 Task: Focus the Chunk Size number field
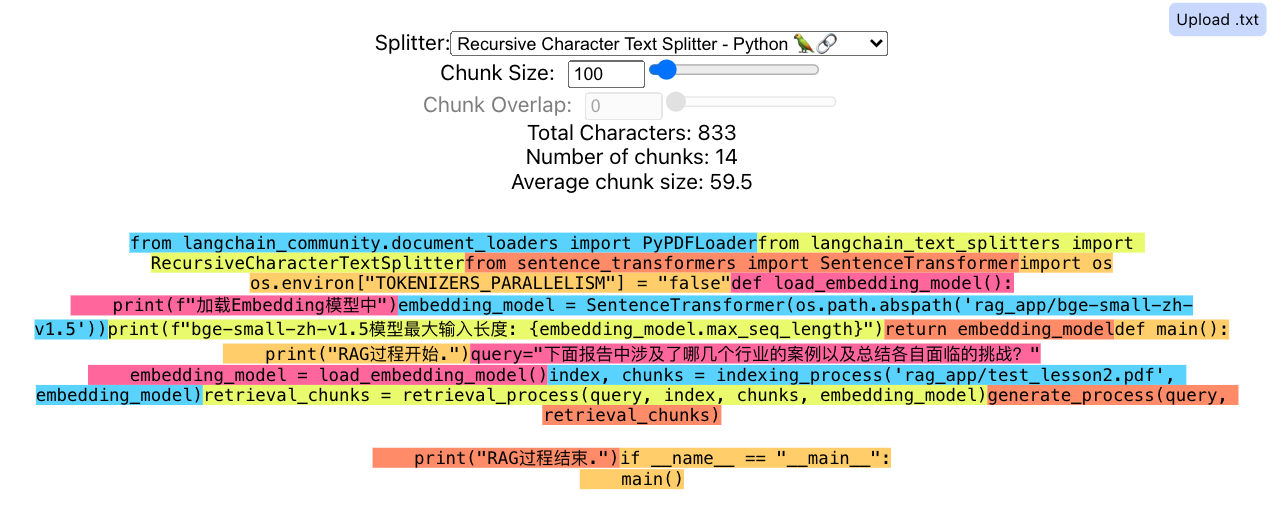pos(606,74)
